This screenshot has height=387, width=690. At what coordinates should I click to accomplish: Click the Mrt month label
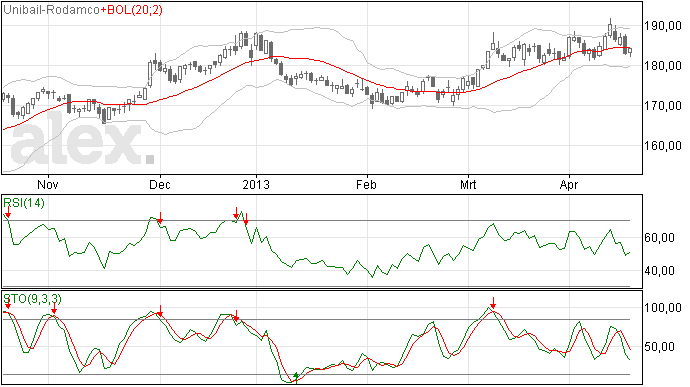coord(468,184)
